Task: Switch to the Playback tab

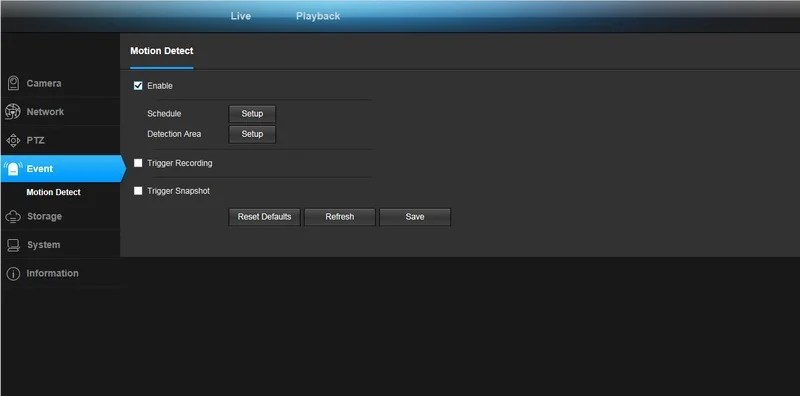Action: [x=318, y=16]
